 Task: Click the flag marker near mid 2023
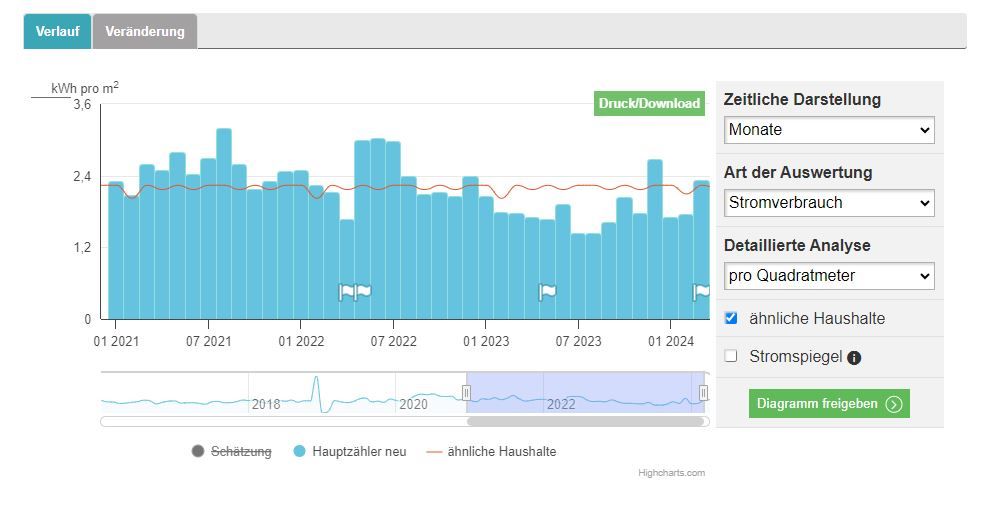pos(547,291)
